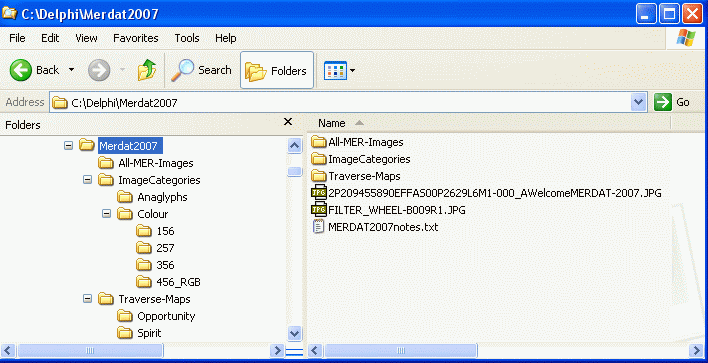
Task: Maximize the Explorer window
Action: click(x=669, y=14)
